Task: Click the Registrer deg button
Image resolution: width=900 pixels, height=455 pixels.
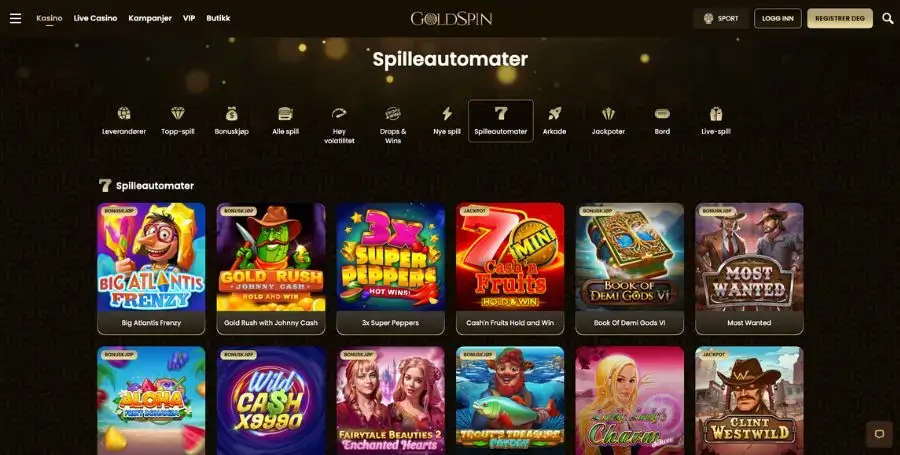Action: click(840, 18)
